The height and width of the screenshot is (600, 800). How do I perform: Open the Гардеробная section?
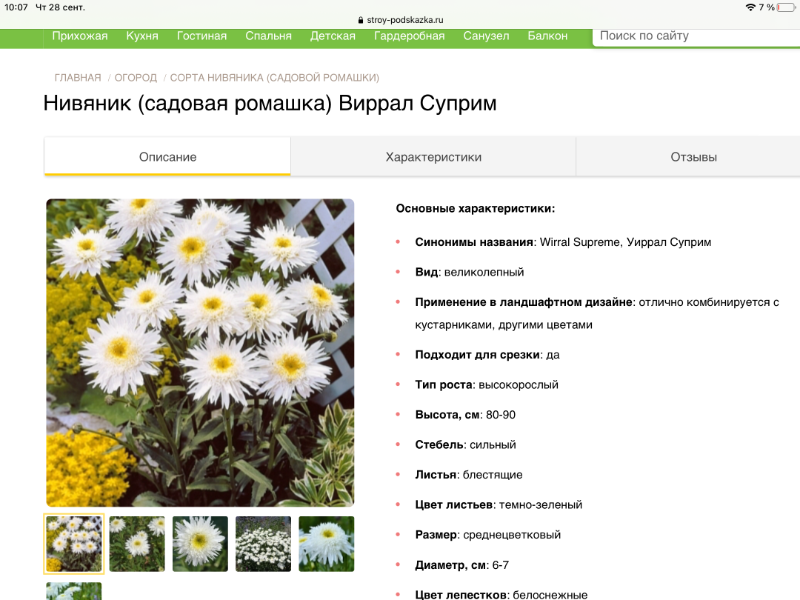(x=409, y=36)
